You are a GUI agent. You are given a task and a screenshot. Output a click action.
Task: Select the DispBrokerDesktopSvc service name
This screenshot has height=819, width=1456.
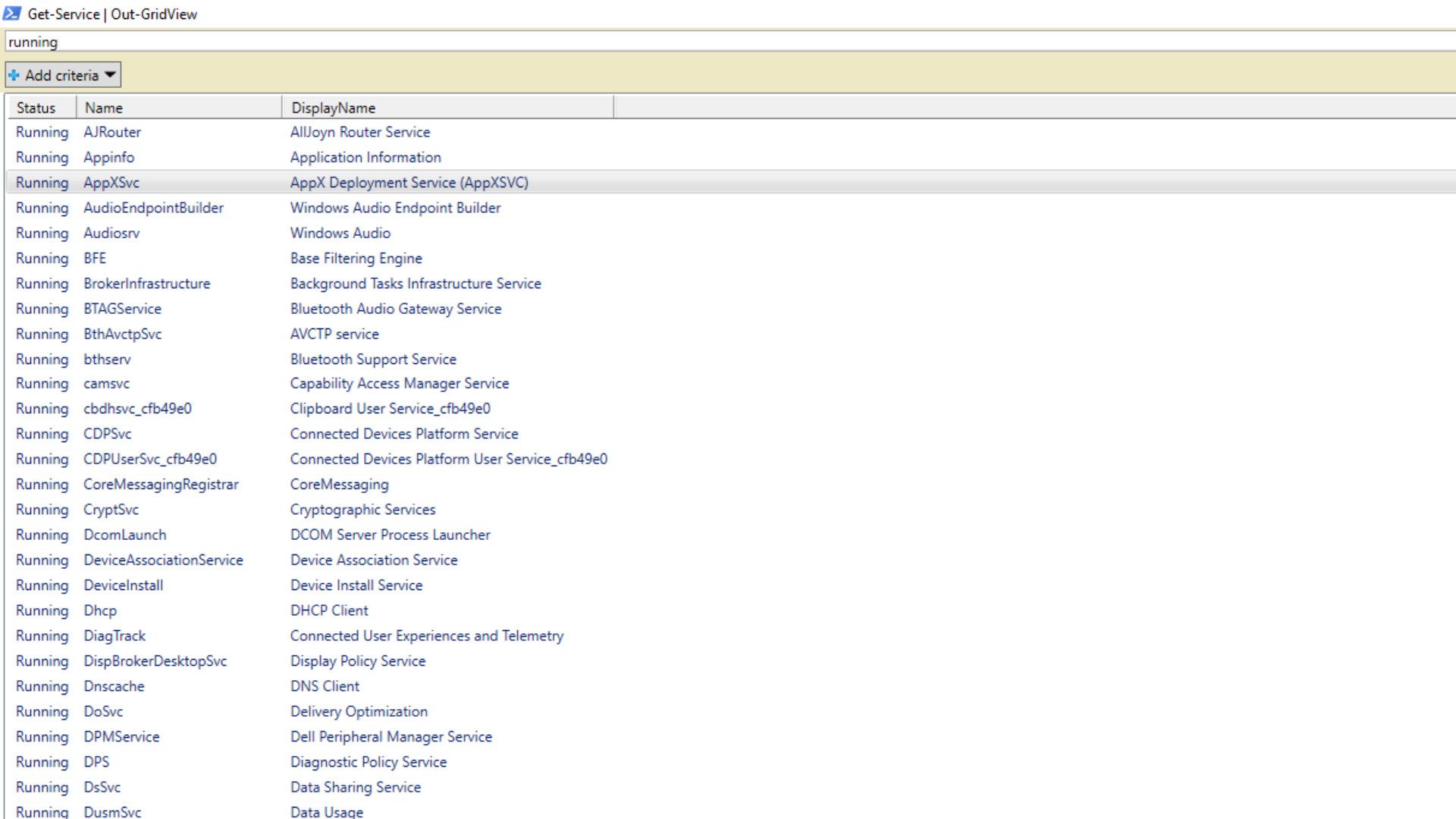pyautogui.click(x=155, y=661)
